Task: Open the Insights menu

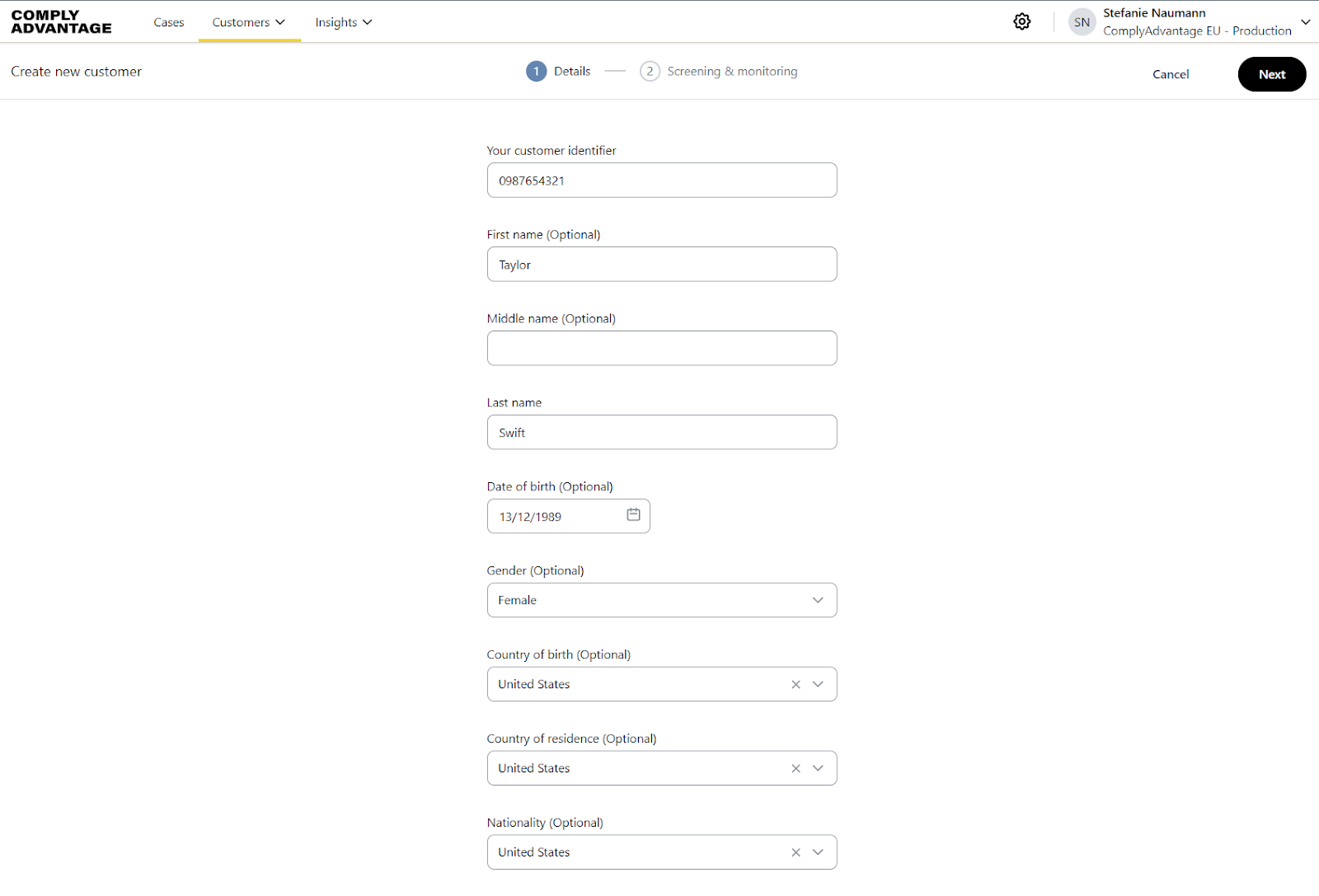Action: (x=343, y=22)
